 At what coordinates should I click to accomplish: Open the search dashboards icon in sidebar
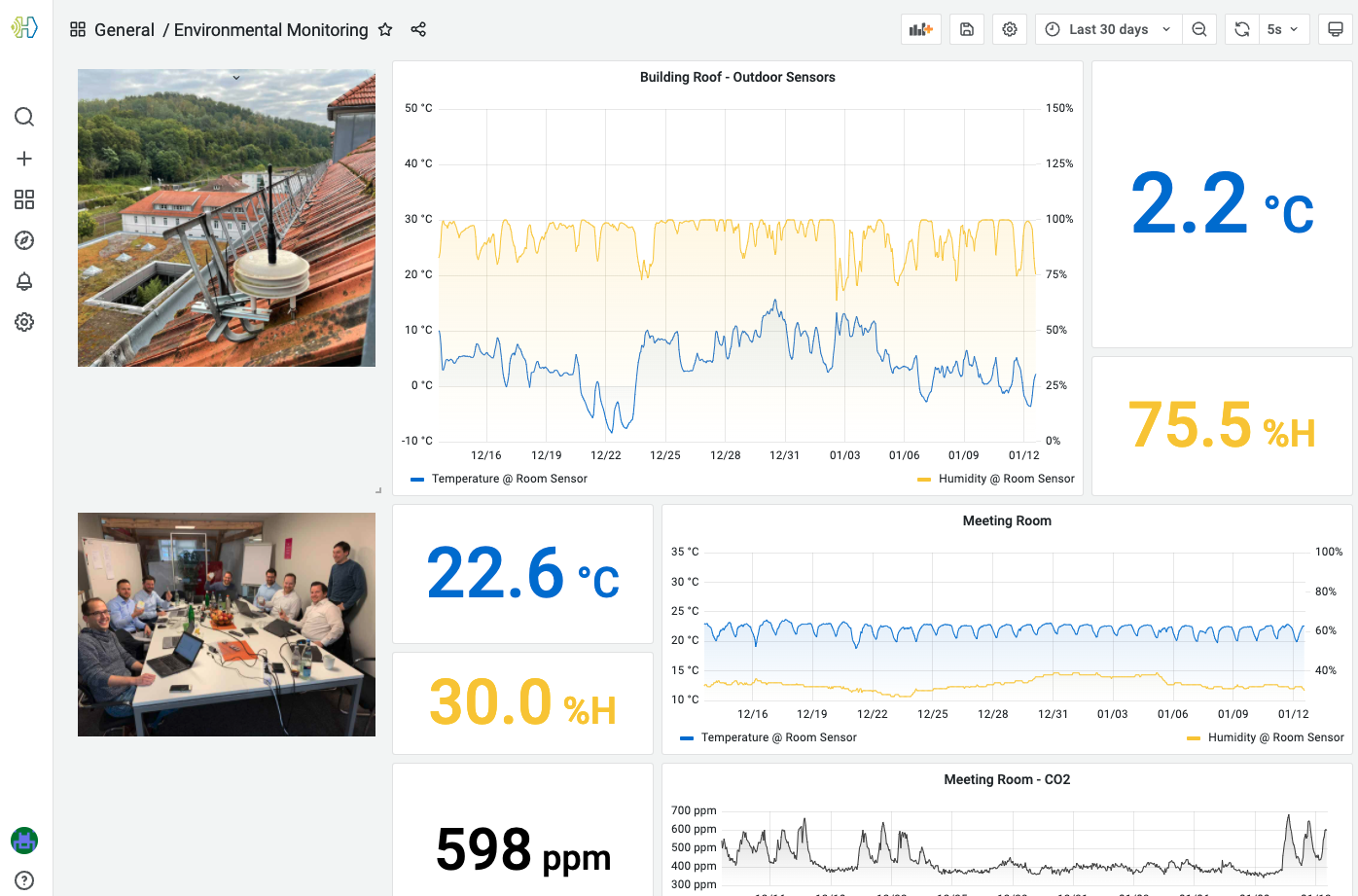[24, 118]
